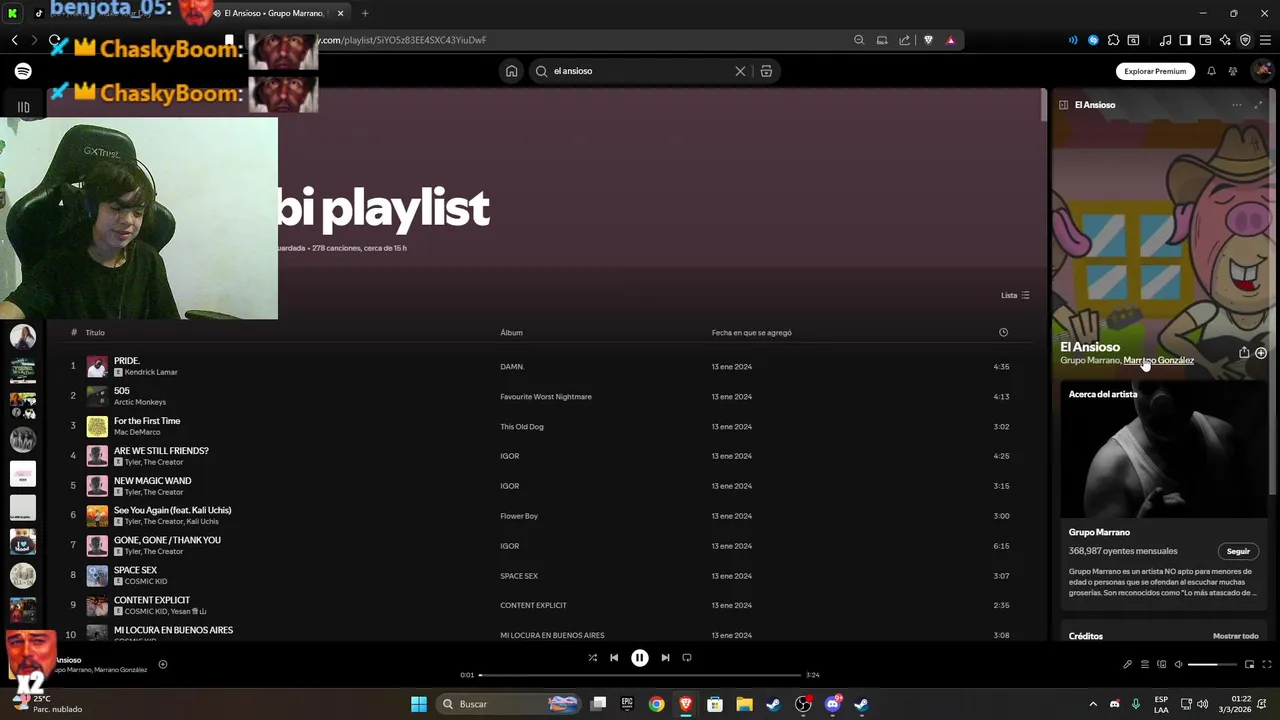Click the For the First Time cover thumbnail
The image size is (1280, 720).
pos(97,426)
